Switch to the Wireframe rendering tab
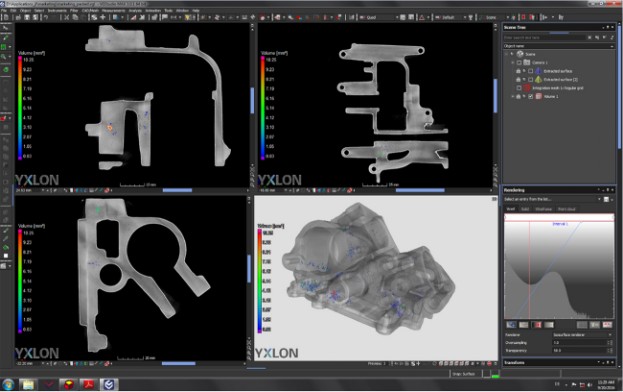Screen dimensions: 623x392 coord(543,209)
